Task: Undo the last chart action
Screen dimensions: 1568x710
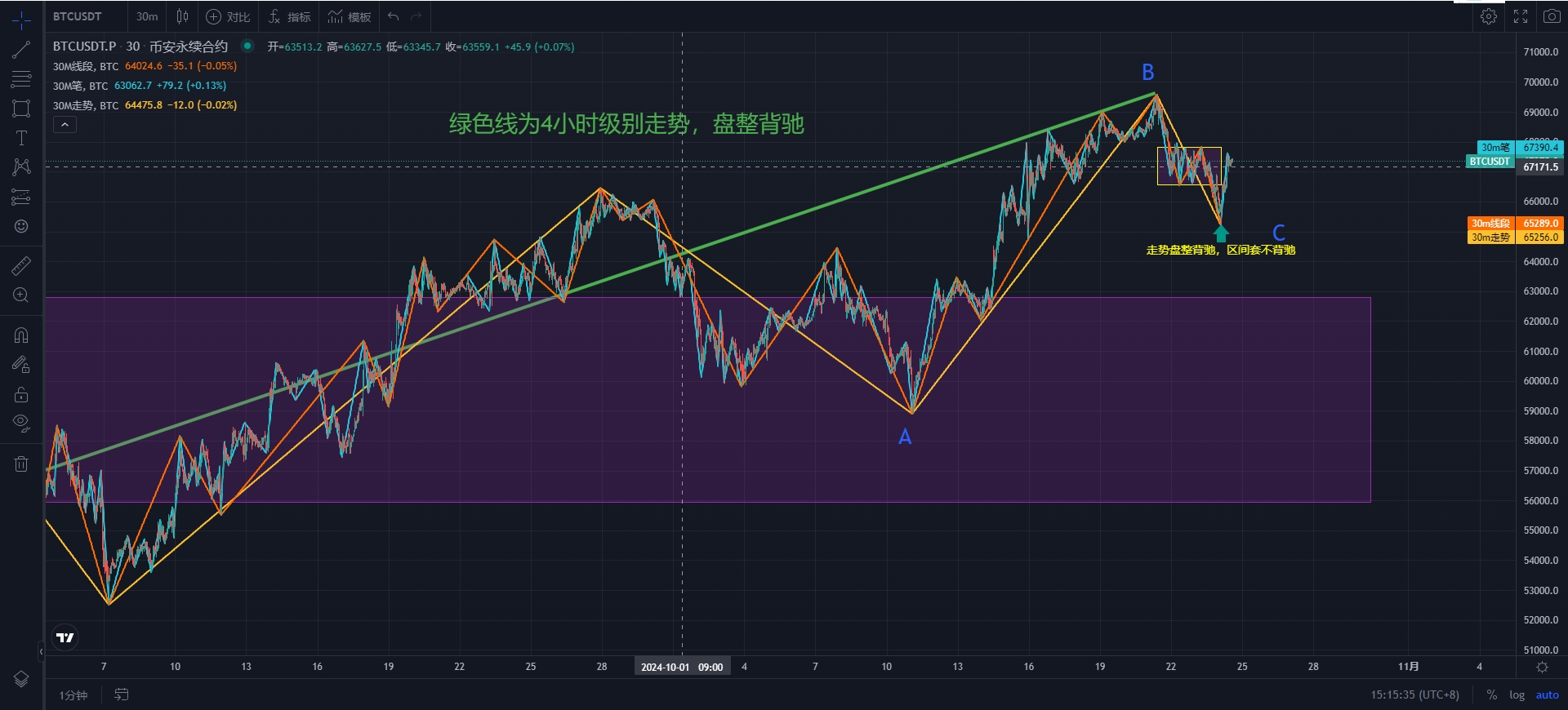Action: pos(394,16)
